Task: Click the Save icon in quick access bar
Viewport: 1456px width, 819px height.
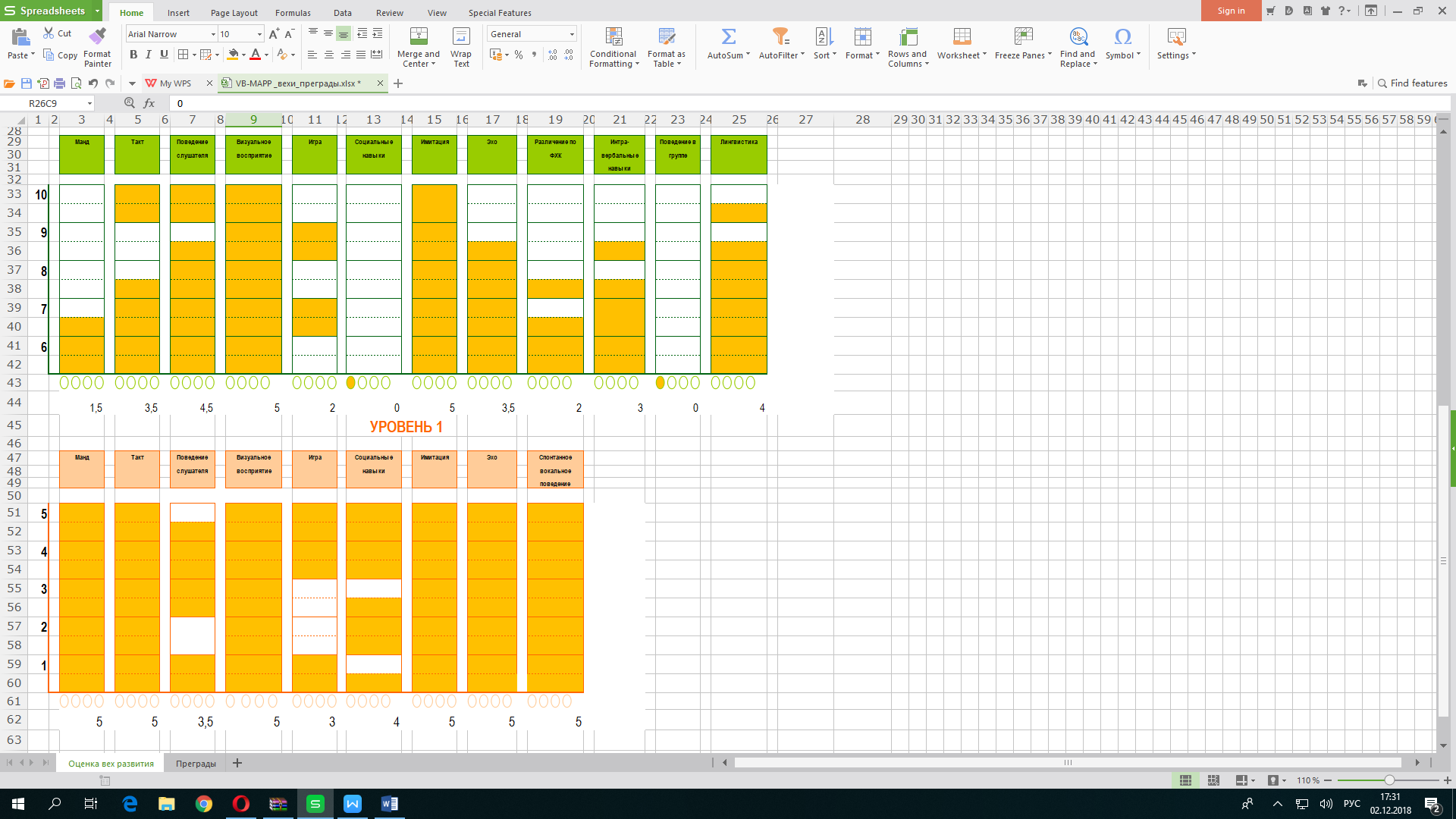Action: [x=27, y=83]
